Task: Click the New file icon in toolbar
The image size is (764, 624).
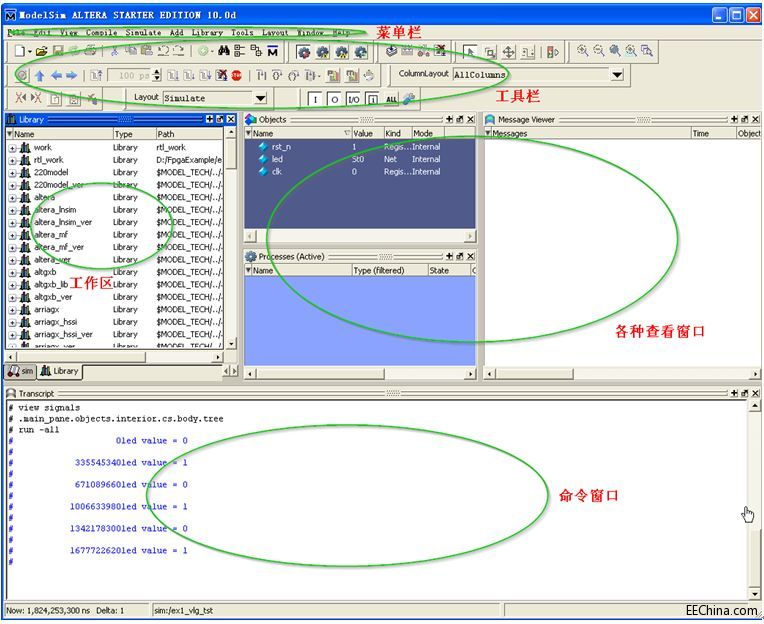Action: (19, 51)
